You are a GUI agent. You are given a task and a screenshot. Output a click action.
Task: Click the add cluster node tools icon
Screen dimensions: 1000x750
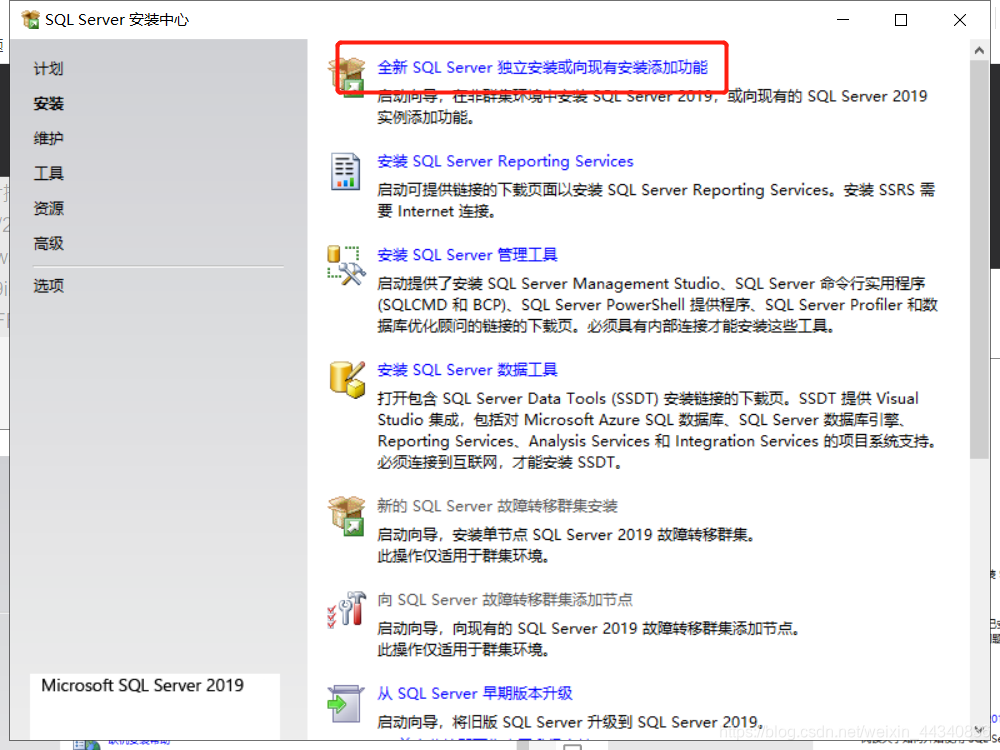click(x=346, y=609)
